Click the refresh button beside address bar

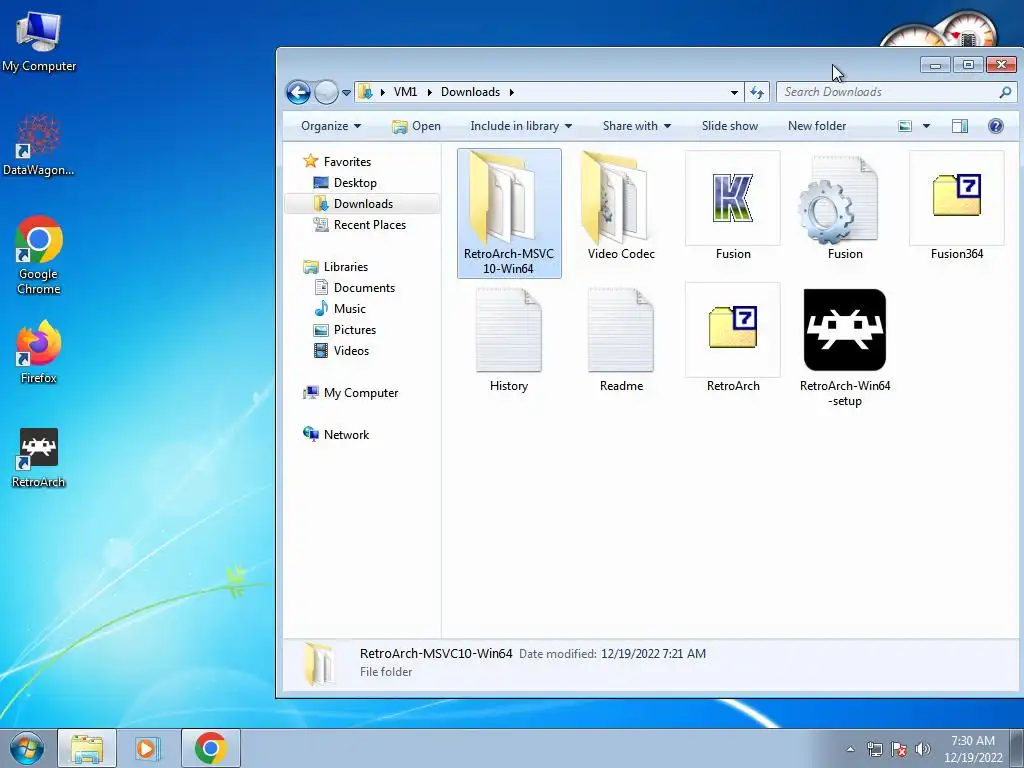point(758,92)
